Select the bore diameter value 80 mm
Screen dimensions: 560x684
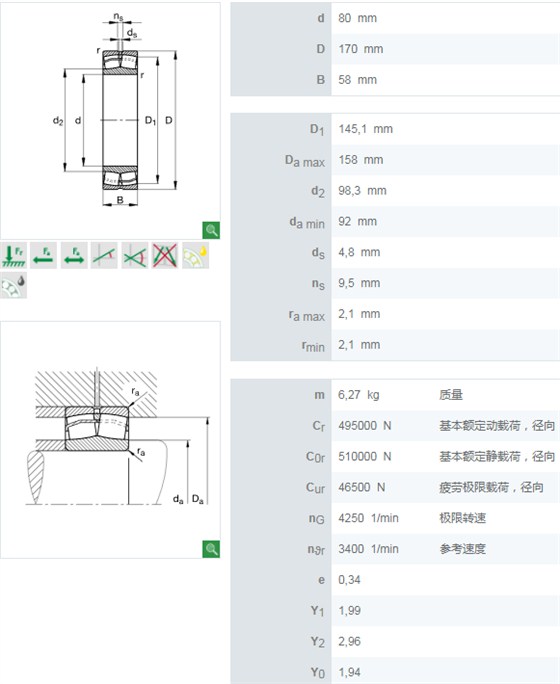tap(357, 18)
